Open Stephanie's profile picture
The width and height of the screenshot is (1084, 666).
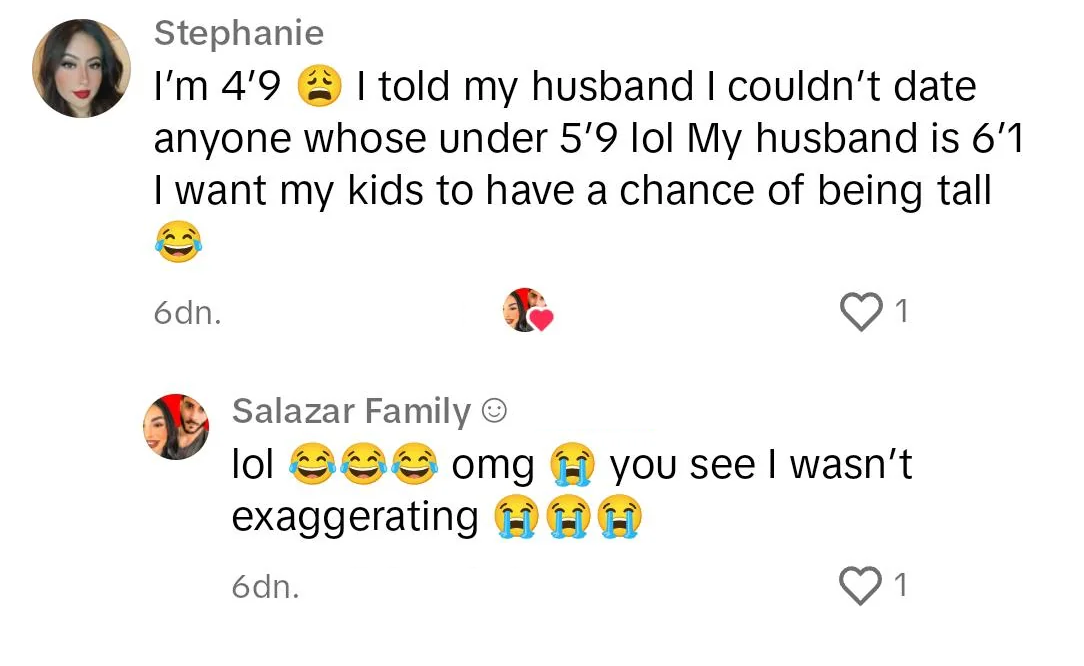coord(82,68)
